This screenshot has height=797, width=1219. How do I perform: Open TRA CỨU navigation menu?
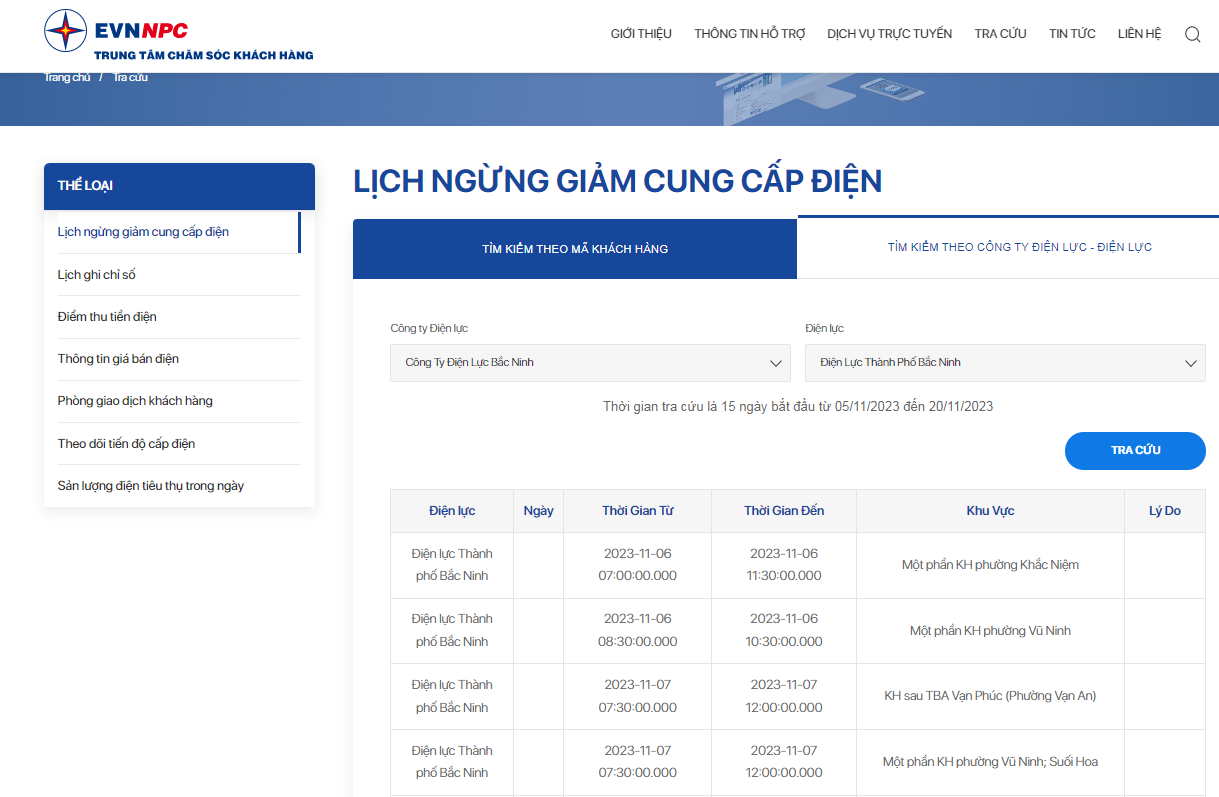coord(1000,34)
